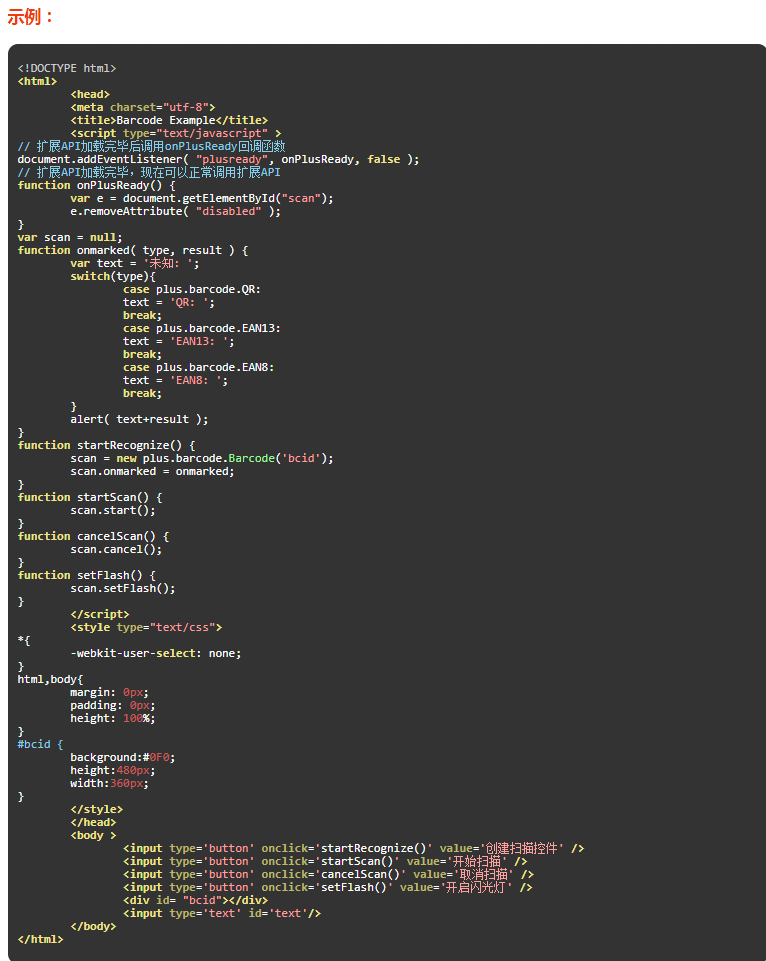Click 'function setFlash() {' line
Screen dimensions: 766x961
(x=87, y=575)
